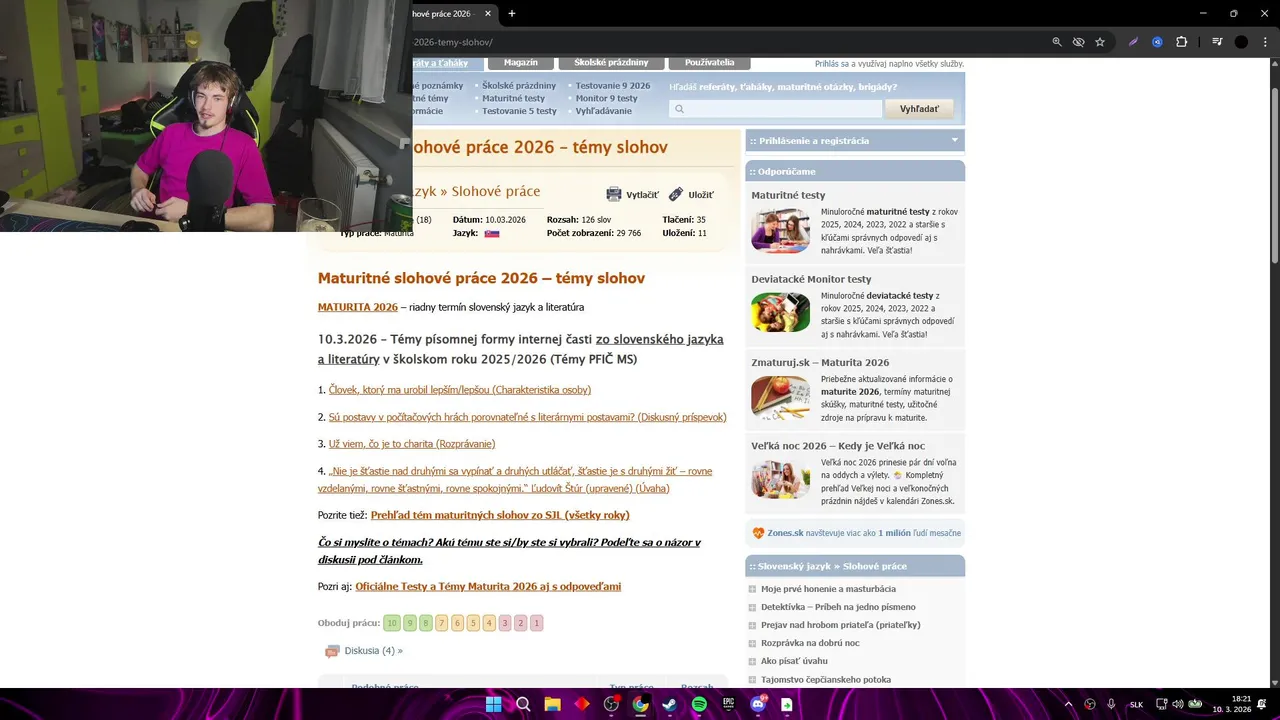Expand 'Detektívka – Príbeh na jedno písmeno' item
This screenshot has height=720, width=1280.
coord(752,607)
